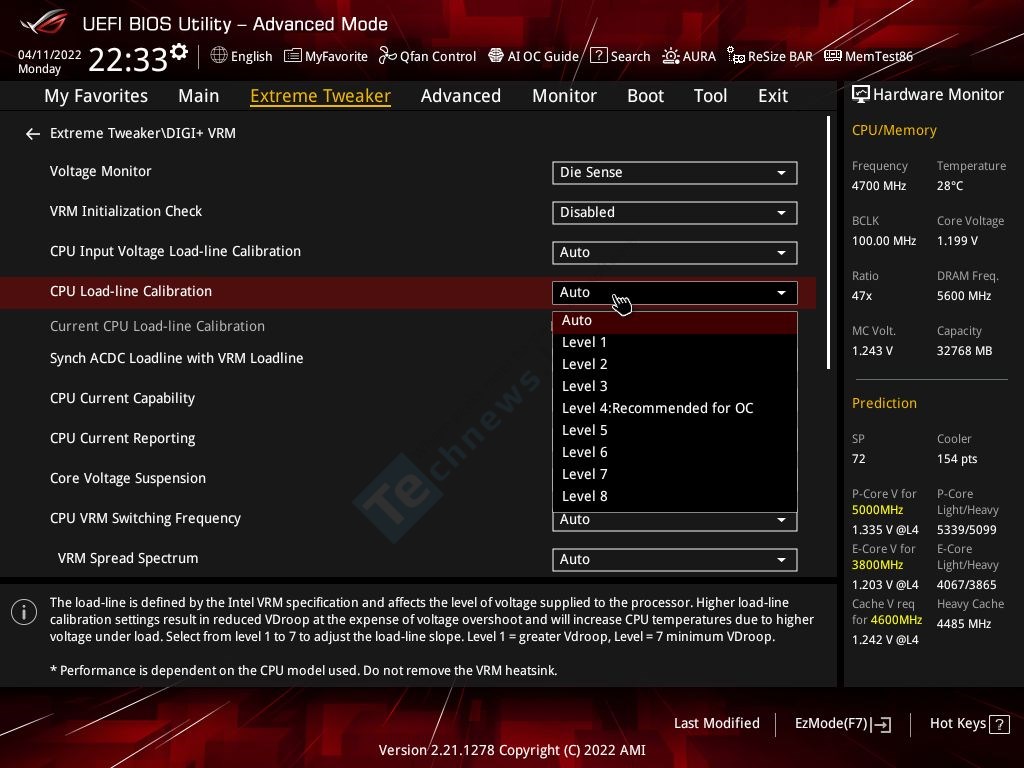The height and width of the screenshot is (768, 1024).
Task: Launch the MemTest86 icon
Action: point(833,56)
